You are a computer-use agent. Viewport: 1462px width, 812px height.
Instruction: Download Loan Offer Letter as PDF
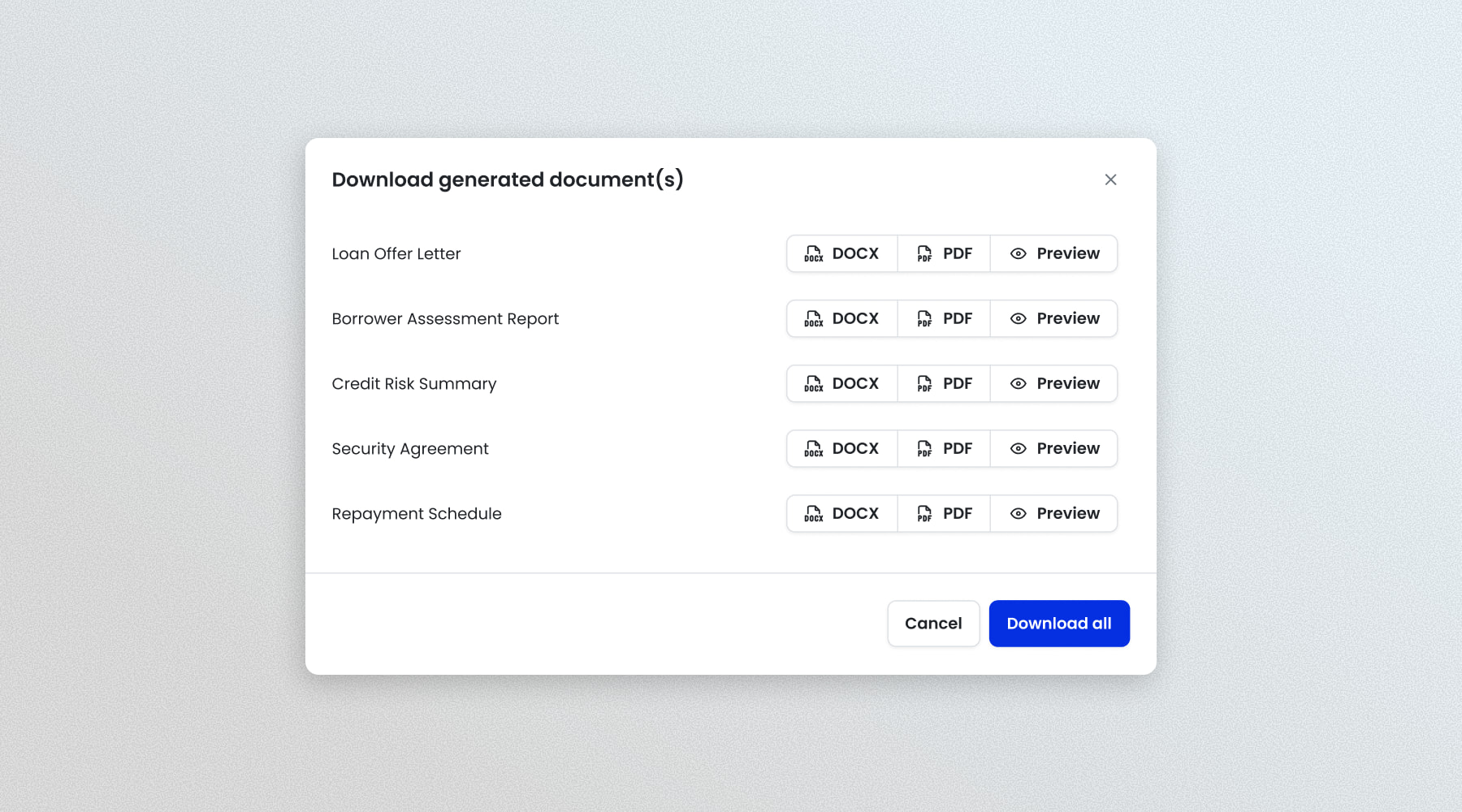tap(944, 253)
